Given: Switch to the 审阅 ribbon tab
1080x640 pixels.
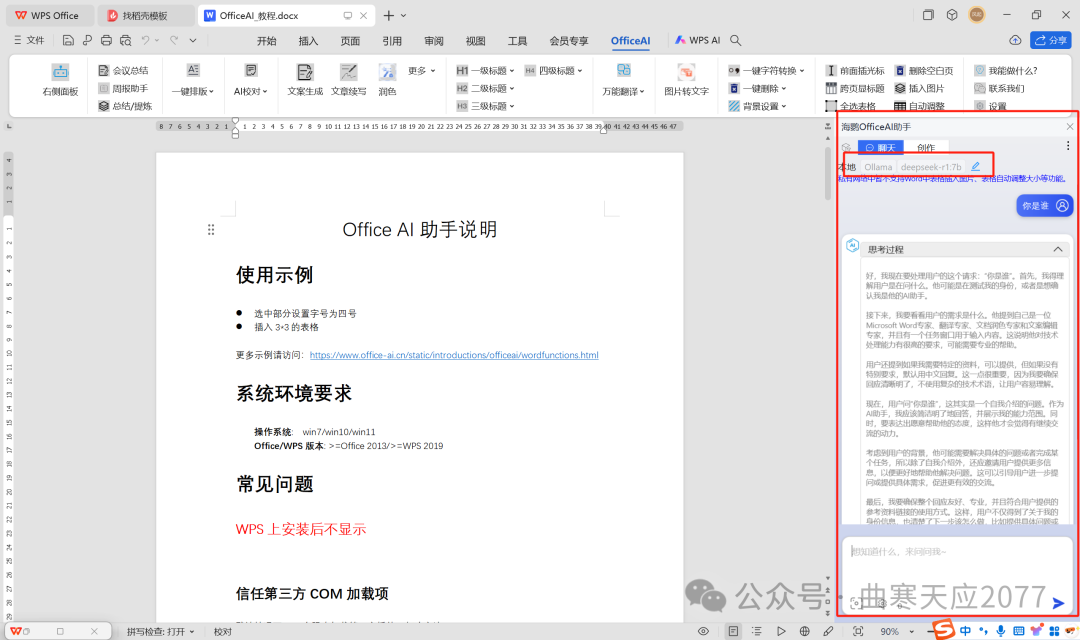Looking at the screenshot, I should [x=434, y=41].
